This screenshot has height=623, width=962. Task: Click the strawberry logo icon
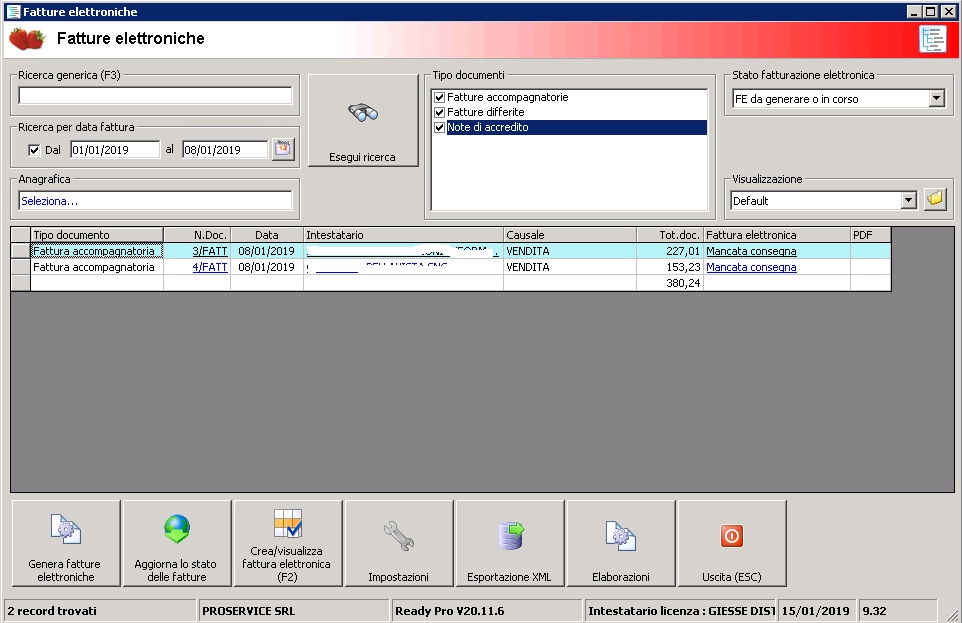[x=27, y=39]
